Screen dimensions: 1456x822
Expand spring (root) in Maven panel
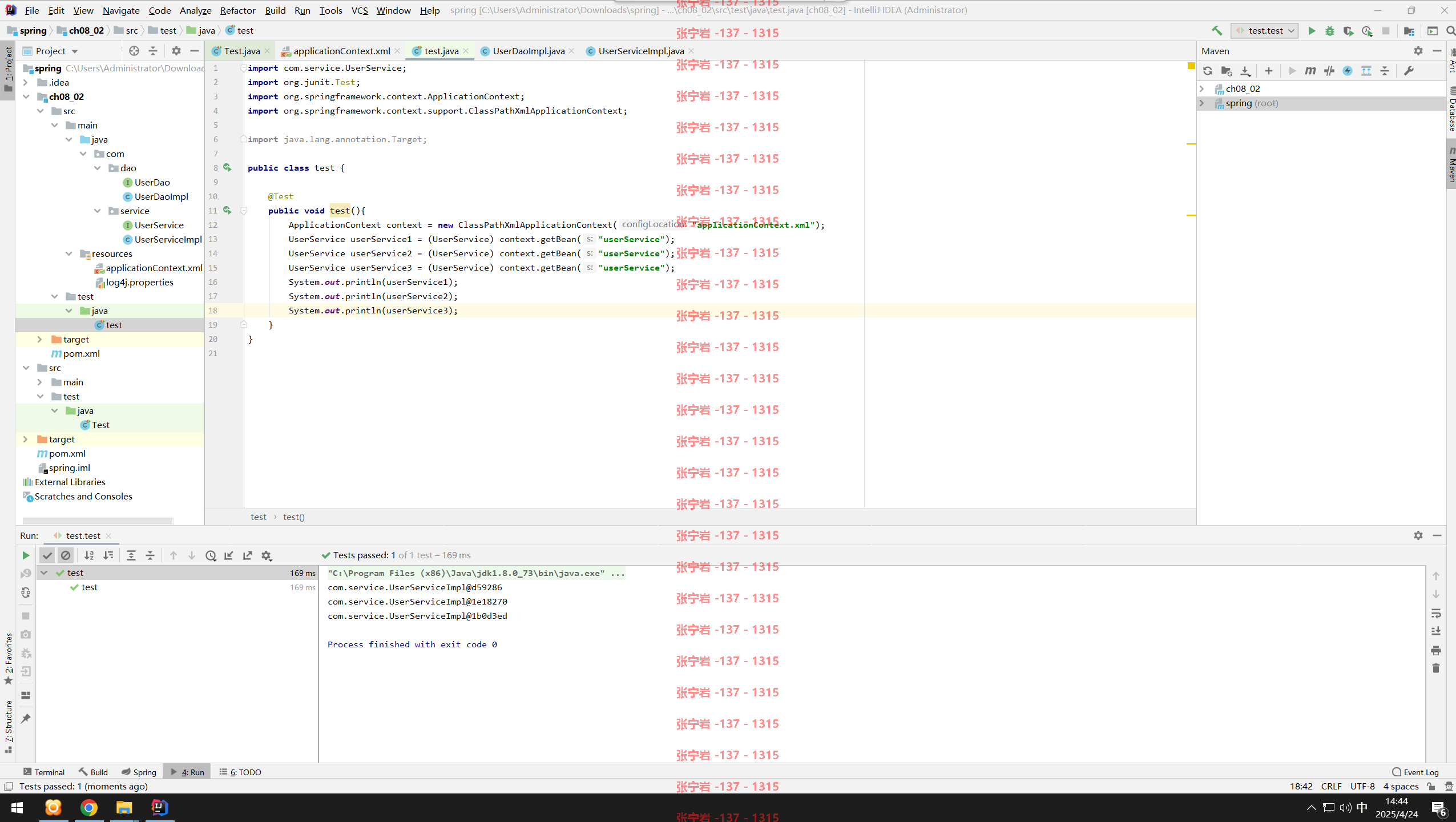[1202, 103]
